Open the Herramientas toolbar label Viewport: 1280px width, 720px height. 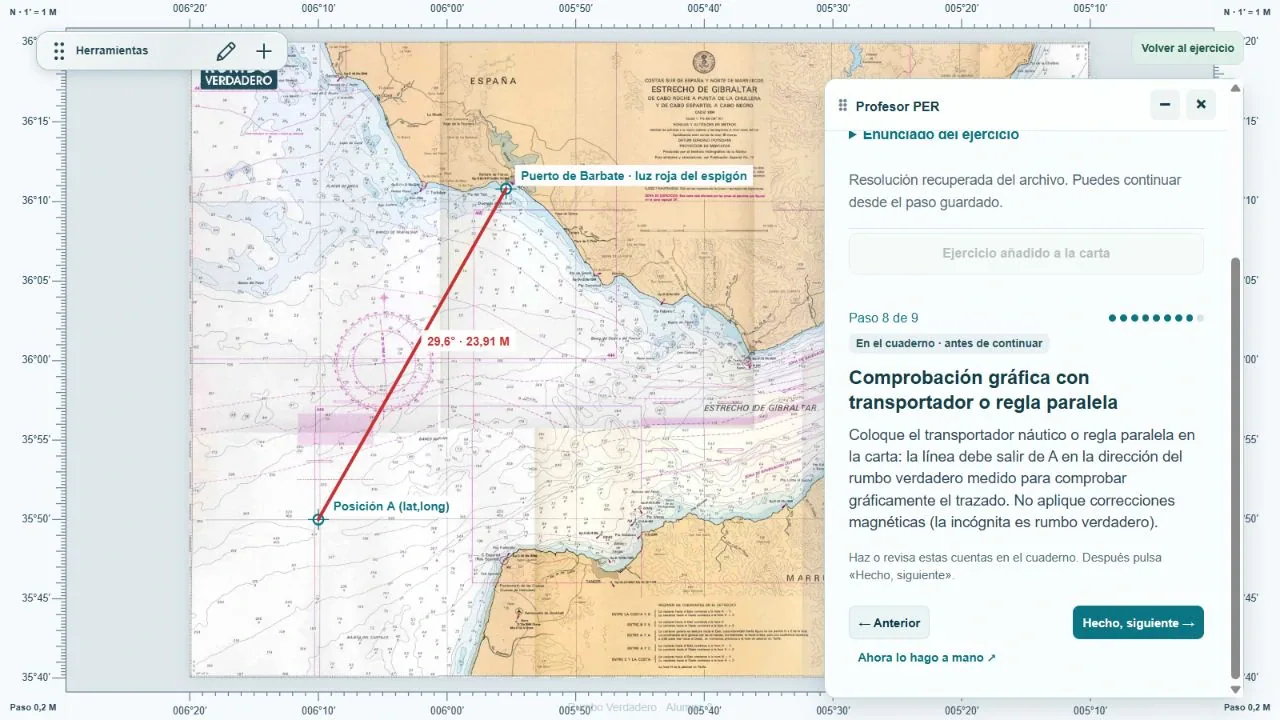click(112, 51)
